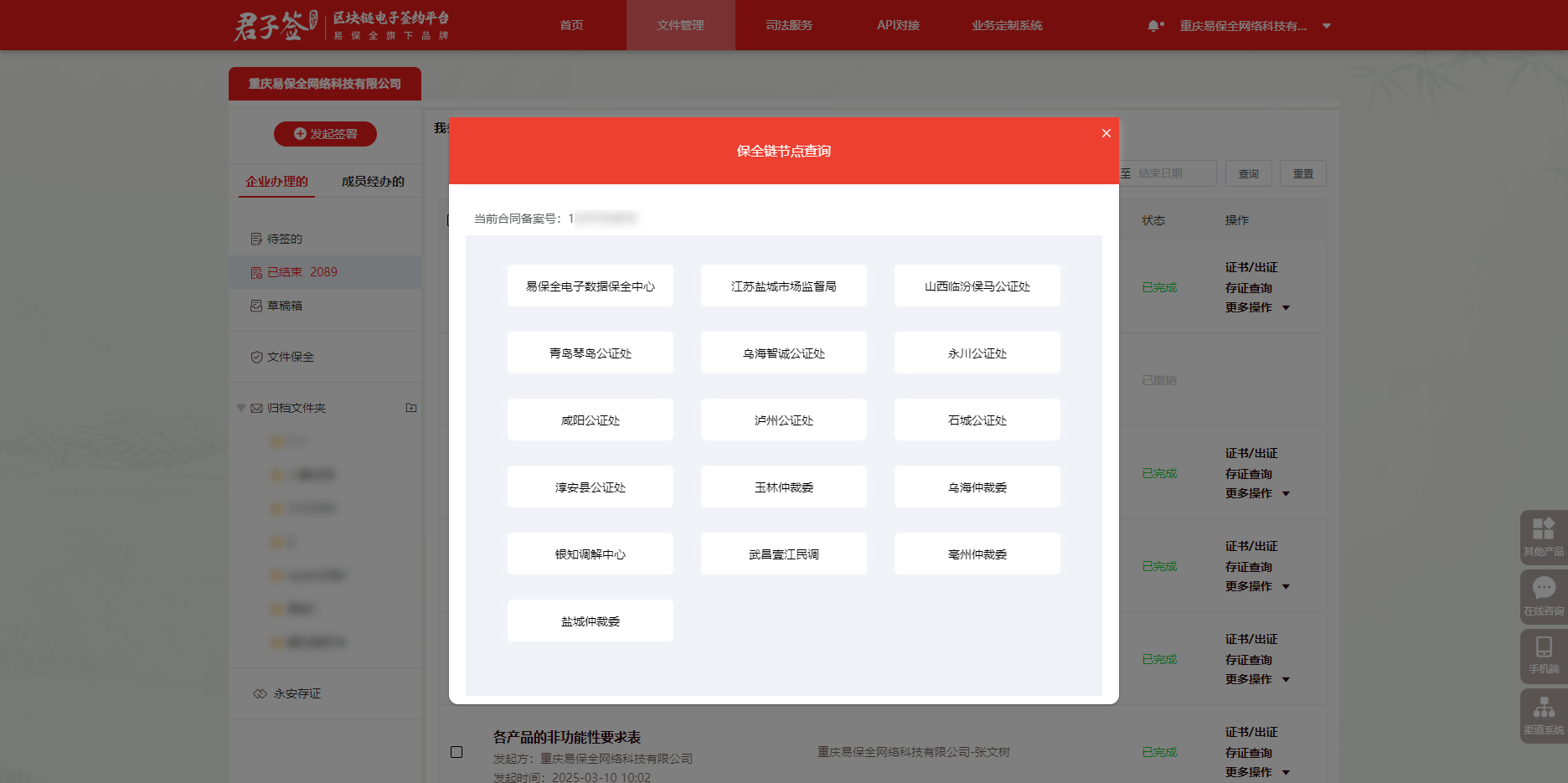Click the 君子签 logo
This screenshot has height=783, width=1568.
pos(342,25)
